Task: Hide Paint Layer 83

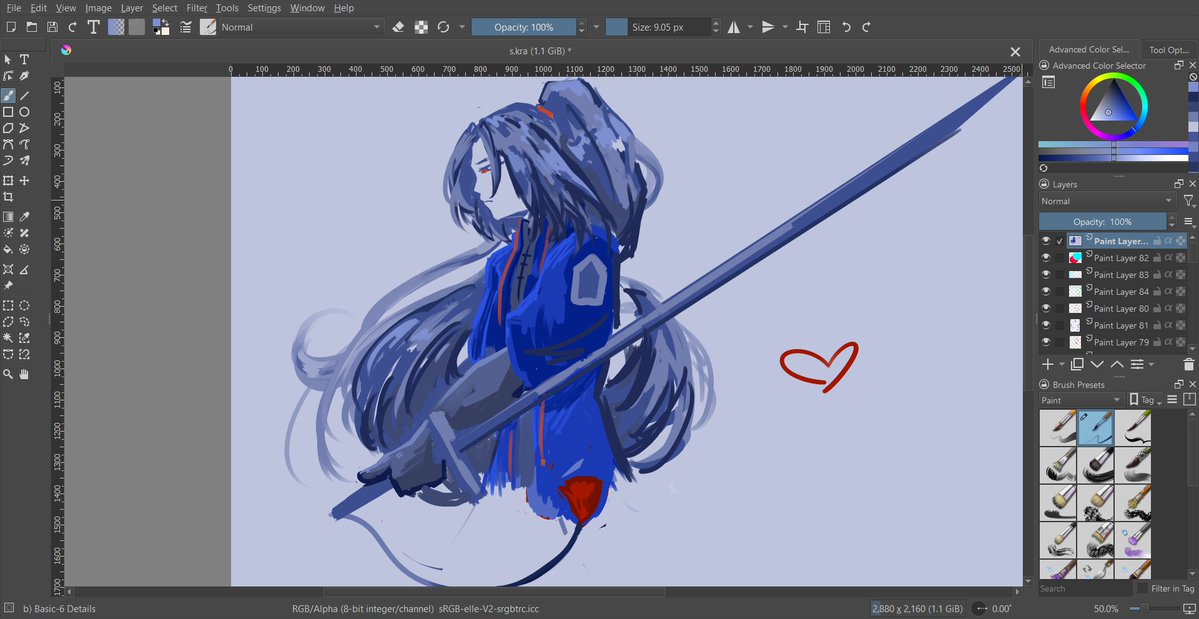Action: [1046, 275]
